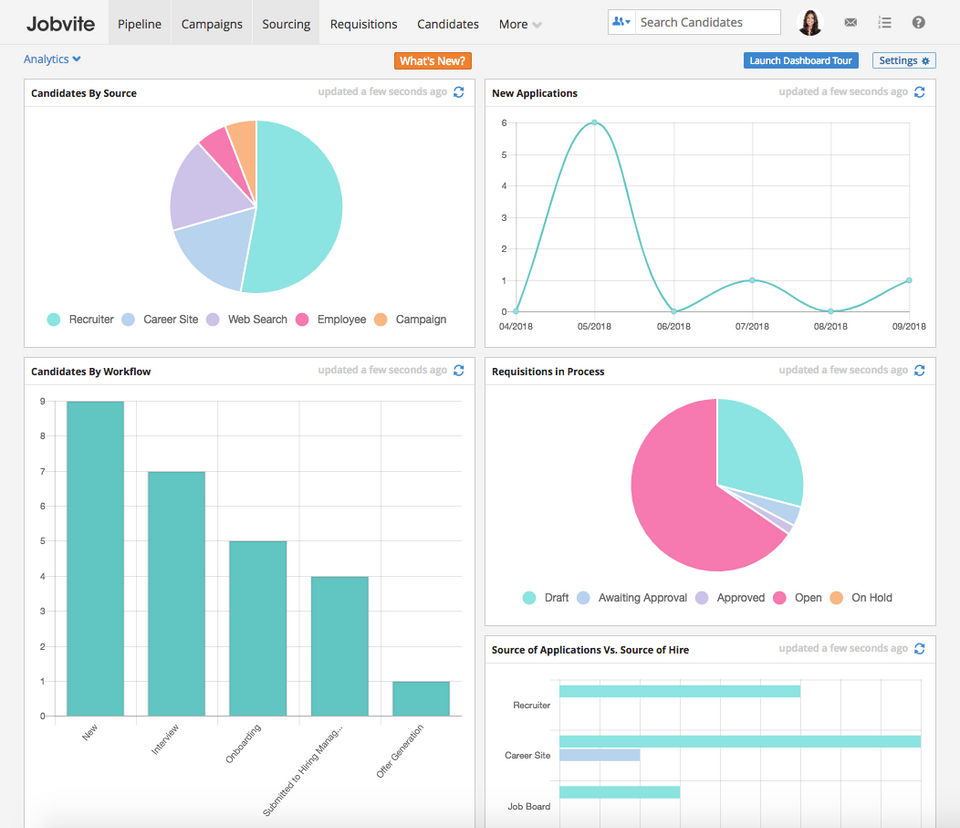Select the Interview bar in workflow chart

coord(176,594)
